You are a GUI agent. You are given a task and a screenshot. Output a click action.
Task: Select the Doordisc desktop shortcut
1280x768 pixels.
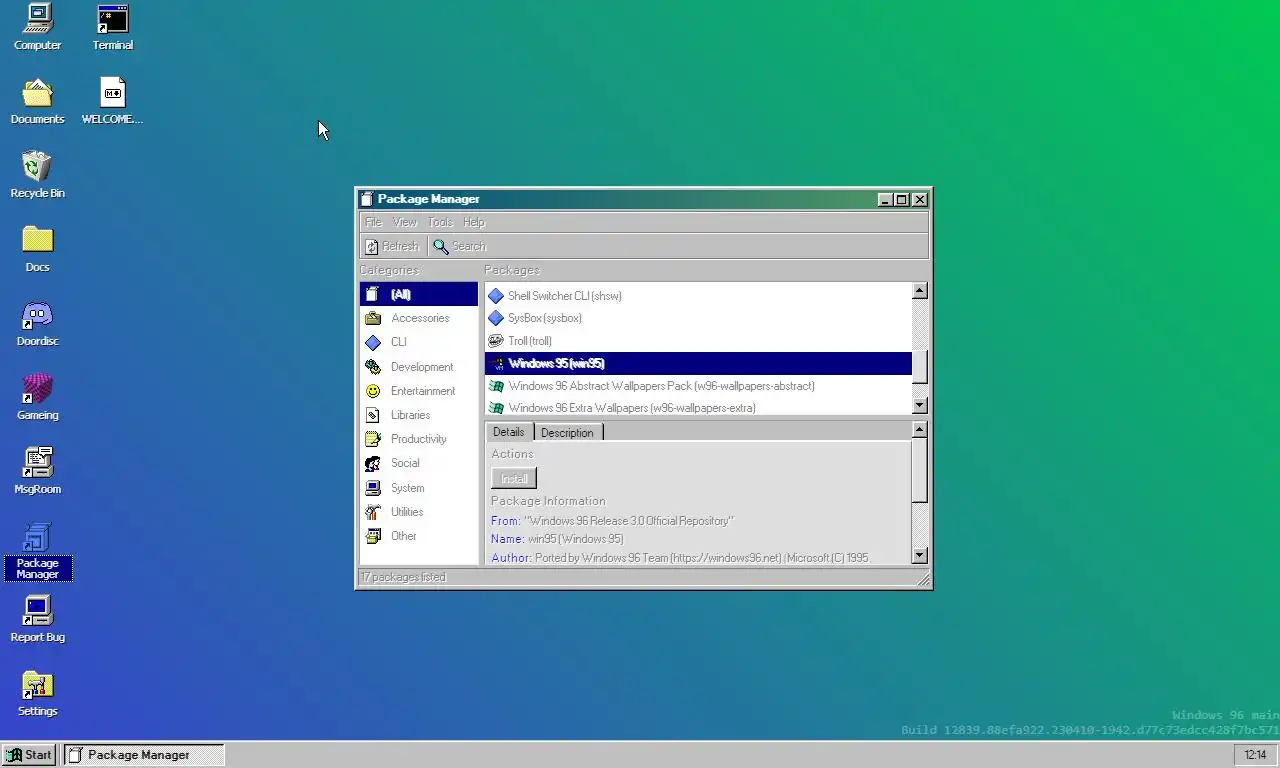pos(37,323)
